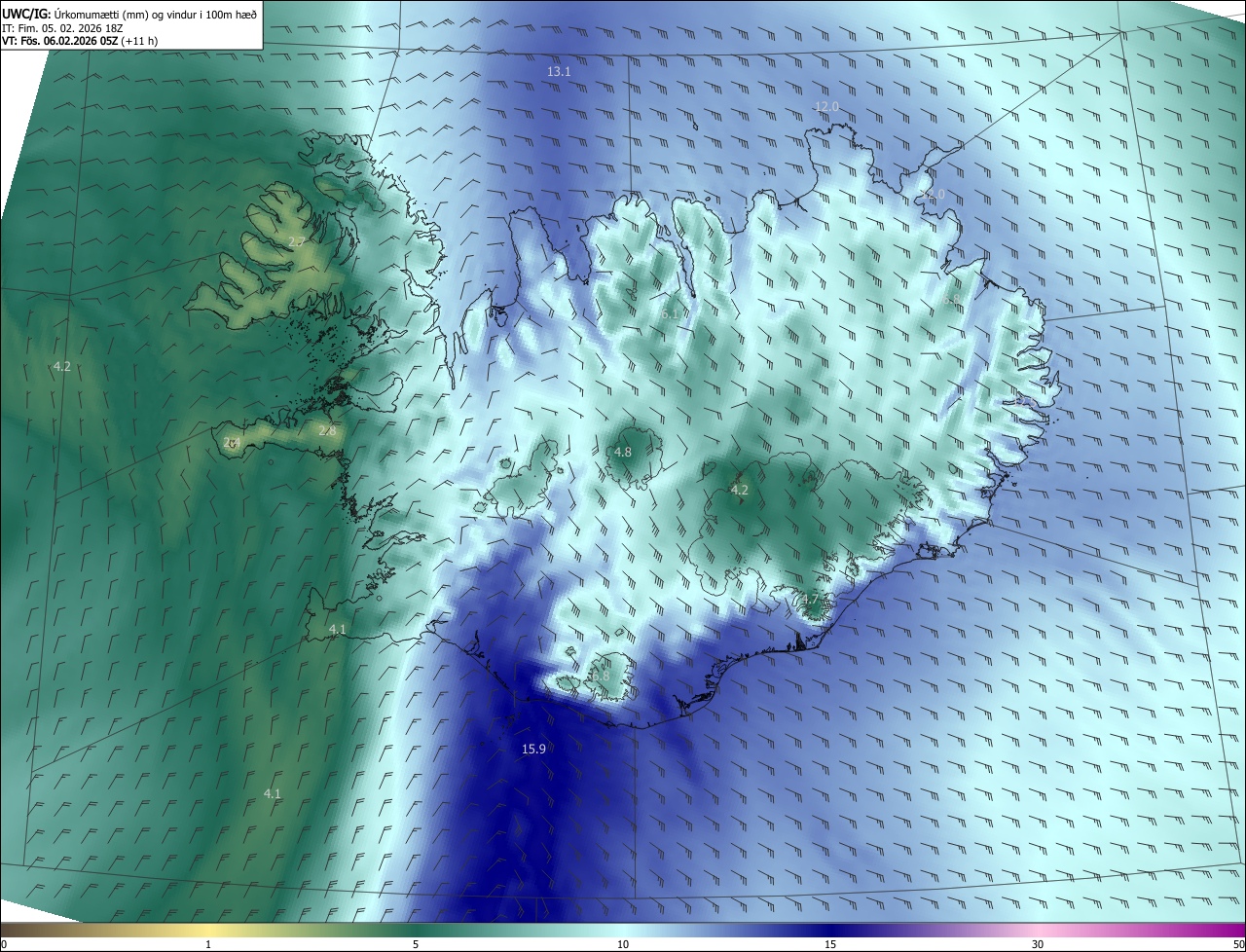Image resolution: width=1246 pixels, height=952 pixels.
Task: Click the '6.1' value in north Iceland
Action: coord(670,313)
